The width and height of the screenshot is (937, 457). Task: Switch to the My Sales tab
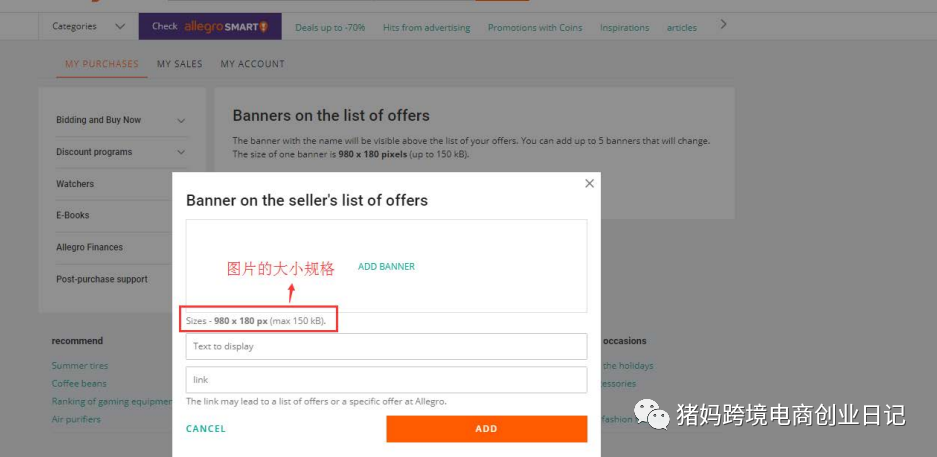coord(179,64)
